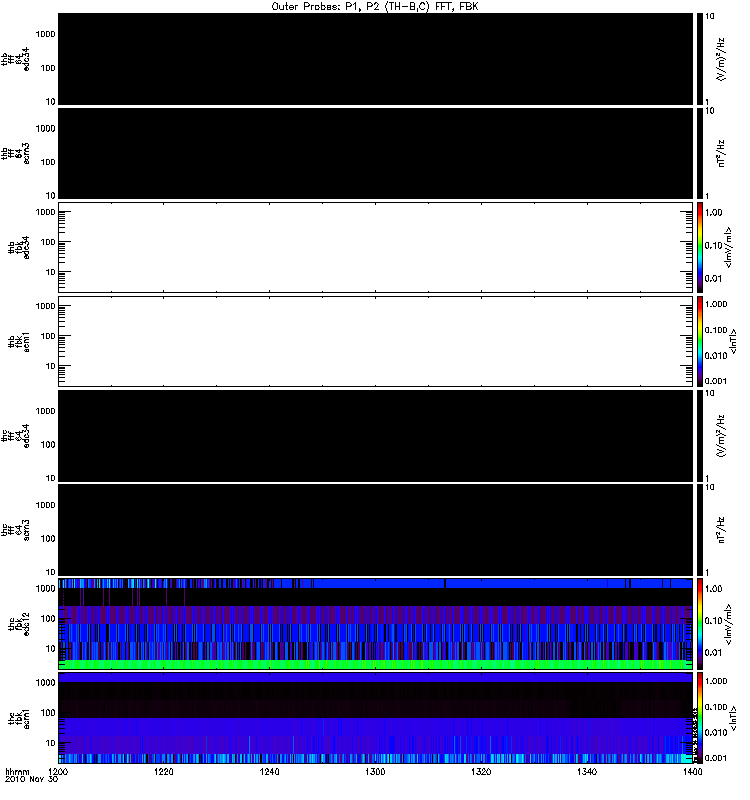
Task: Click the "thc fbk edc12" y-axis label
Action: click(19, 624)
